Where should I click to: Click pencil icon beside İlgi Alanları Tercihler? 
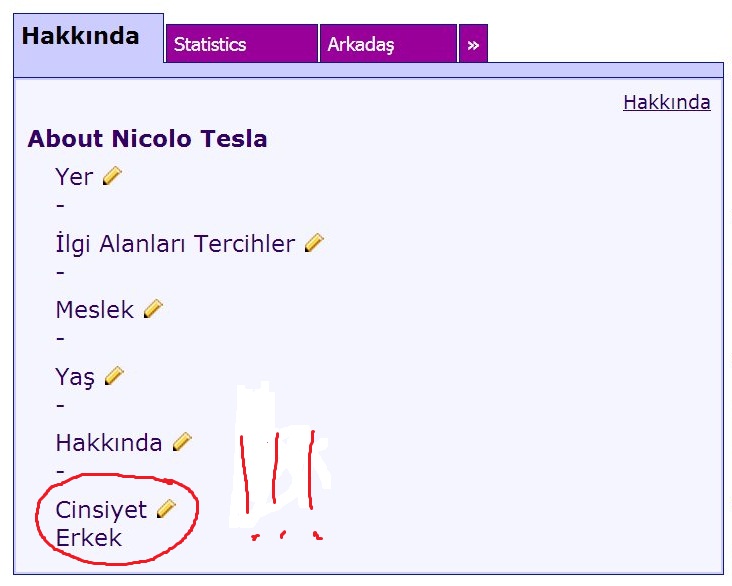pos(314,243)
